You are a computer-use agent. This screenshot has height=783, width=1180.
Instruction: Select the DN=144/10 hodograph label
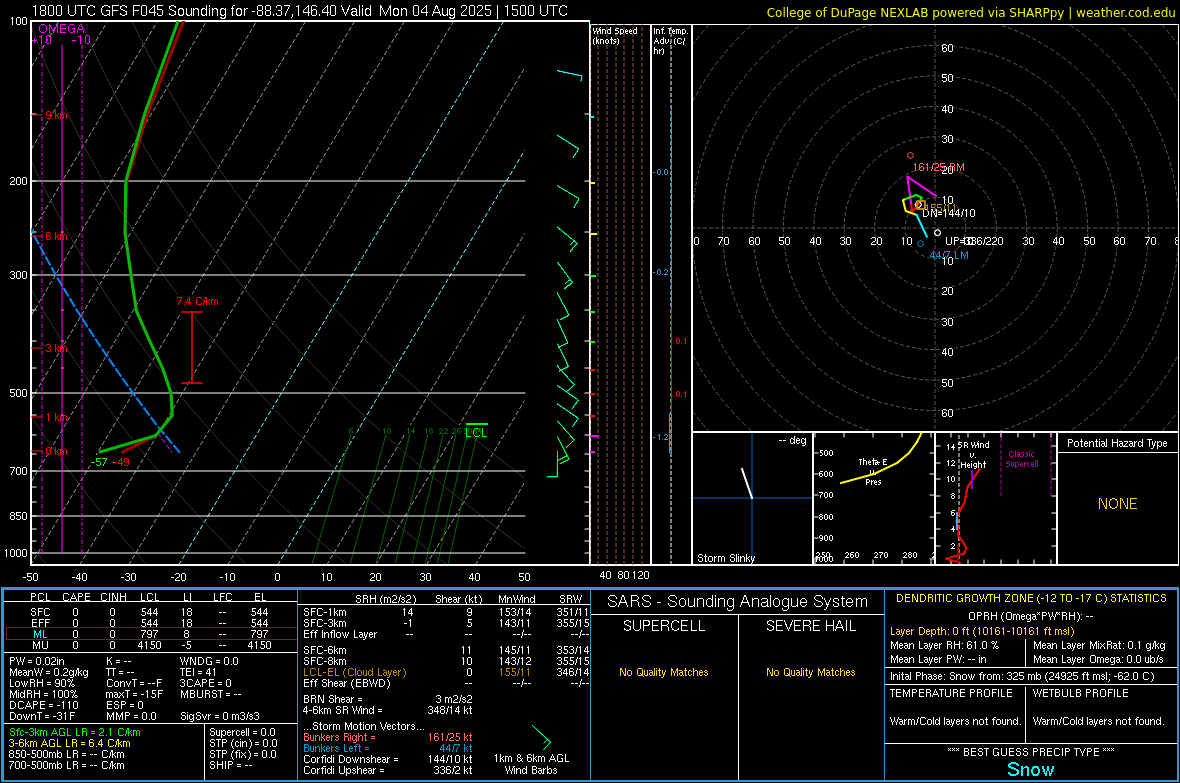tap(948, 213)
